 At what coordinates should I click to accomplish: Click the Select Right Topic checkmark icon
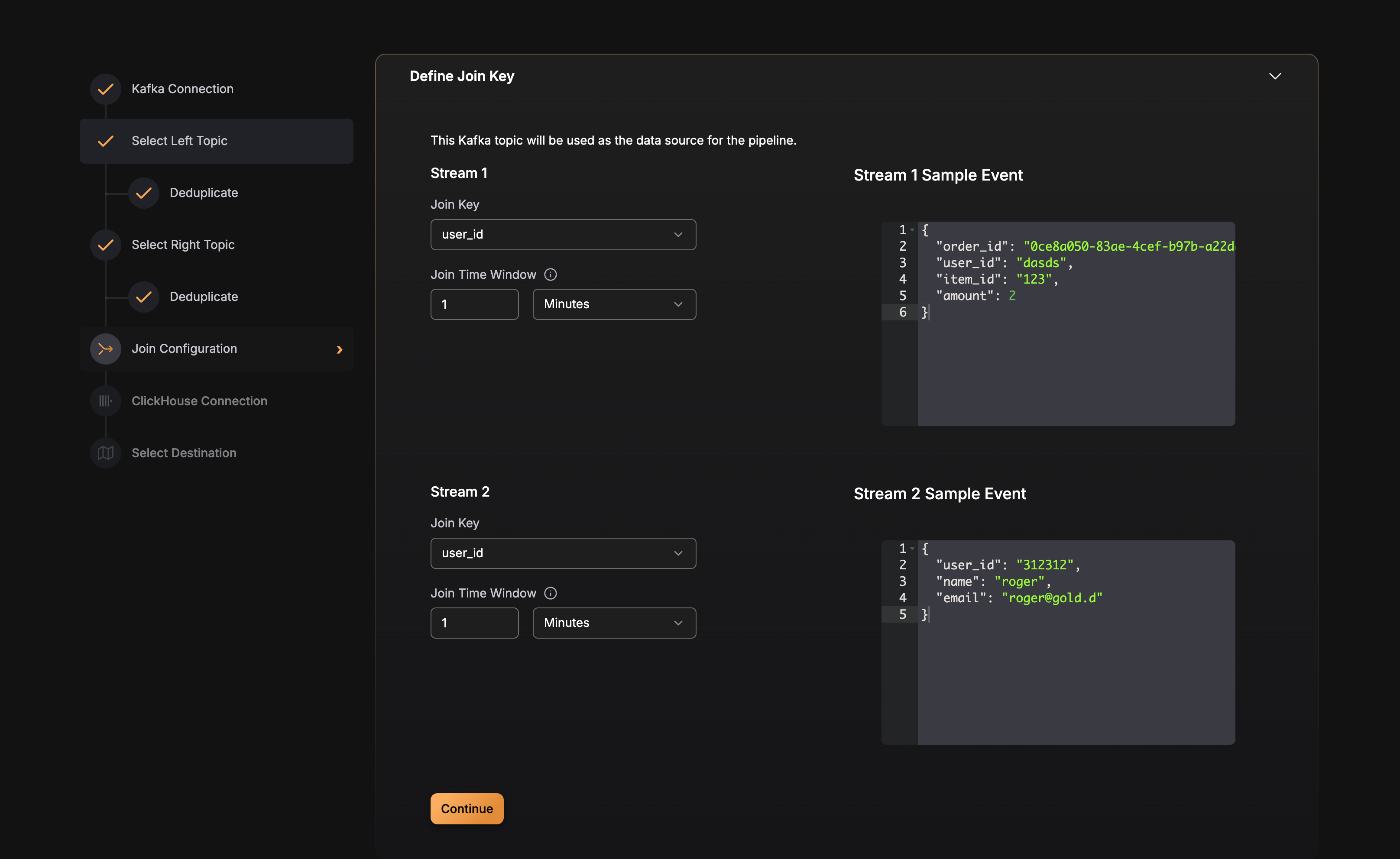(106, 245)
